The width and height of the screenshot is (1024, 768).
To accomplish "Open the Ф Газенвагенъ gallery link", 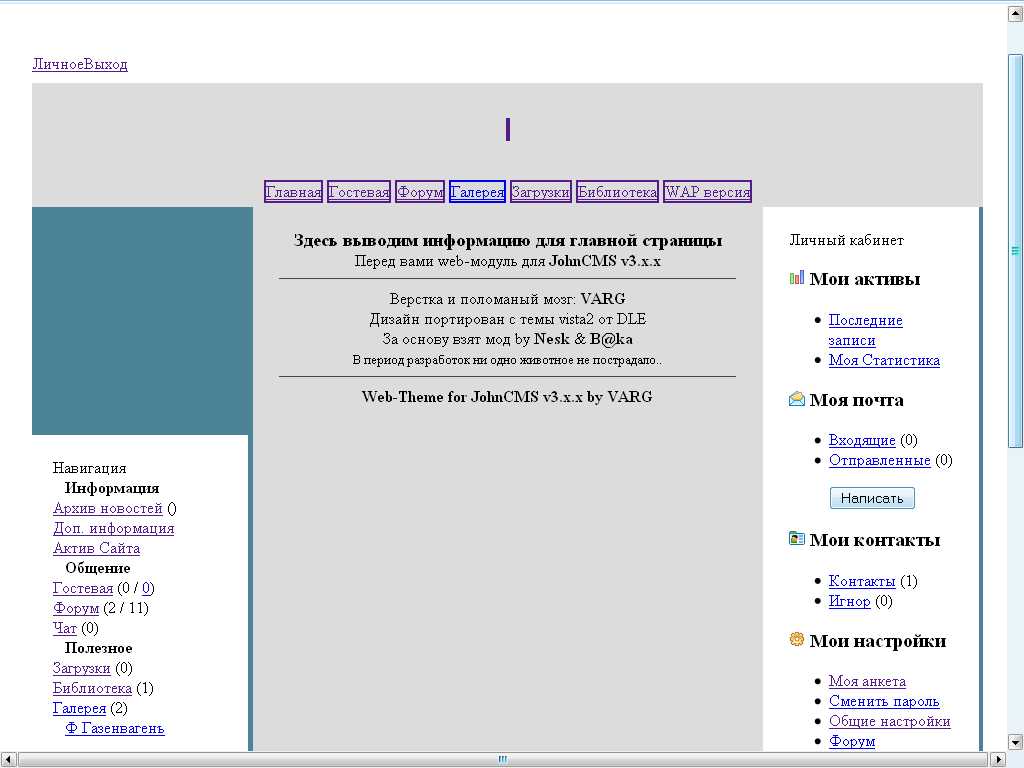I will (x=115, y=728).
